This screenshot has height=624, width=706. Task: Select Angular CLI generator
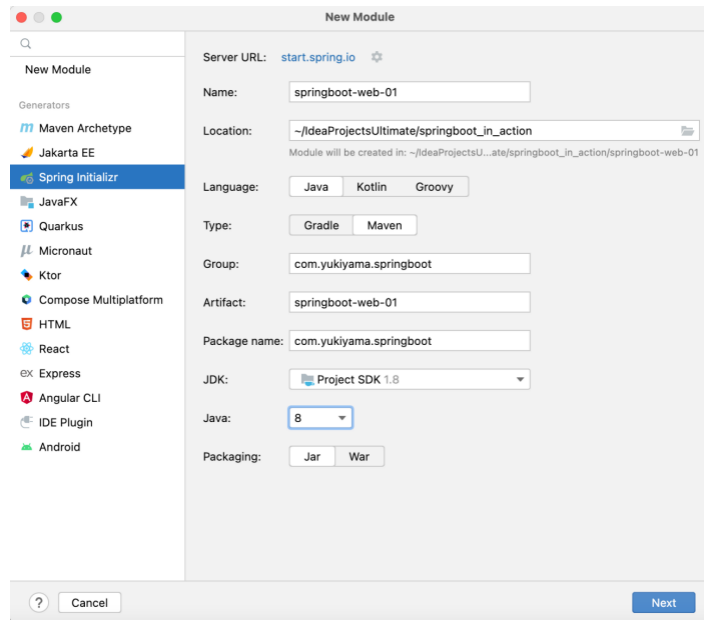point(97,398)
